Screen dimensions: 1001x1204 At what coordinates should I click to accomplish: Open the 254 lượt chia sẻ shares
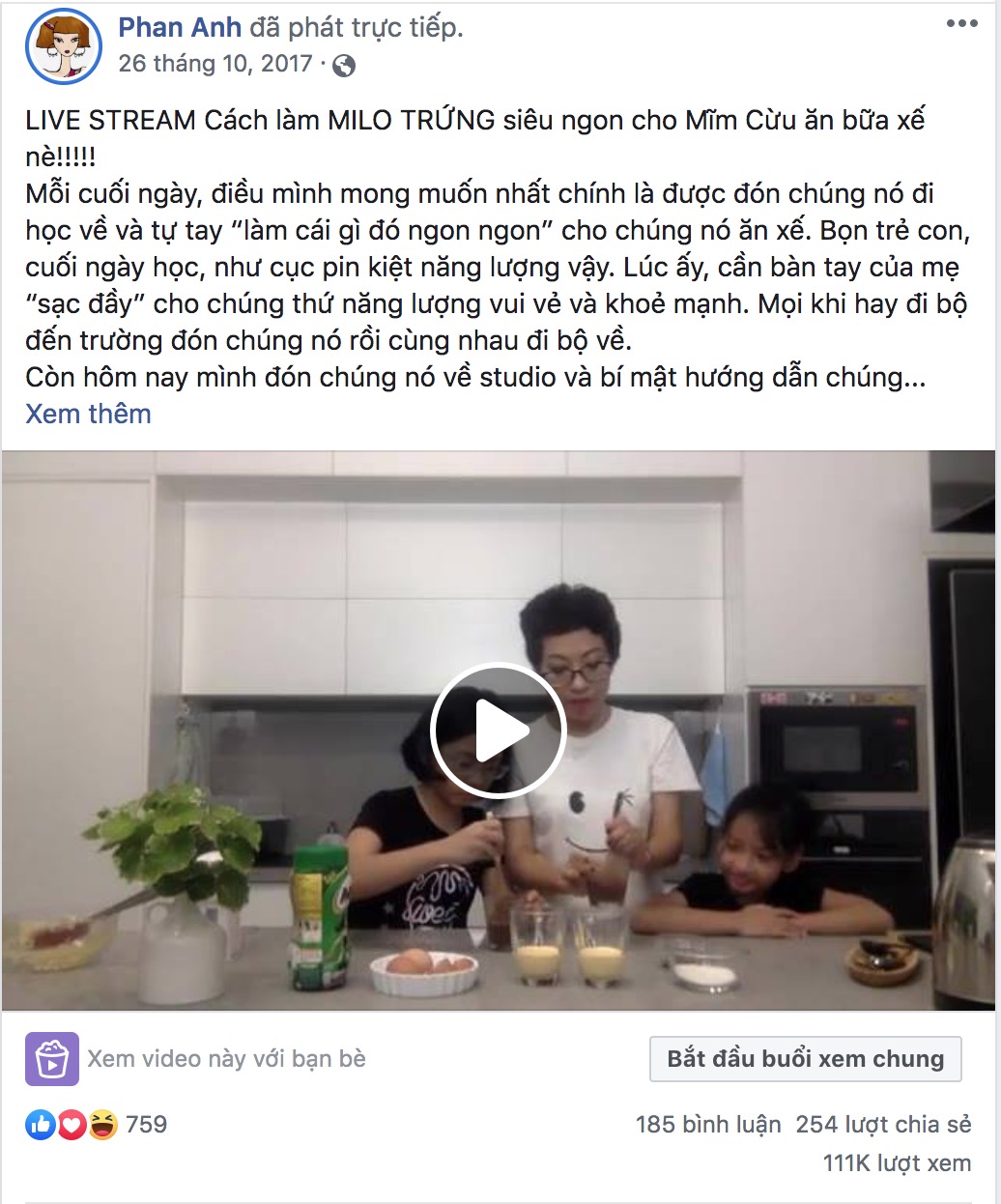coord(883,1125)
